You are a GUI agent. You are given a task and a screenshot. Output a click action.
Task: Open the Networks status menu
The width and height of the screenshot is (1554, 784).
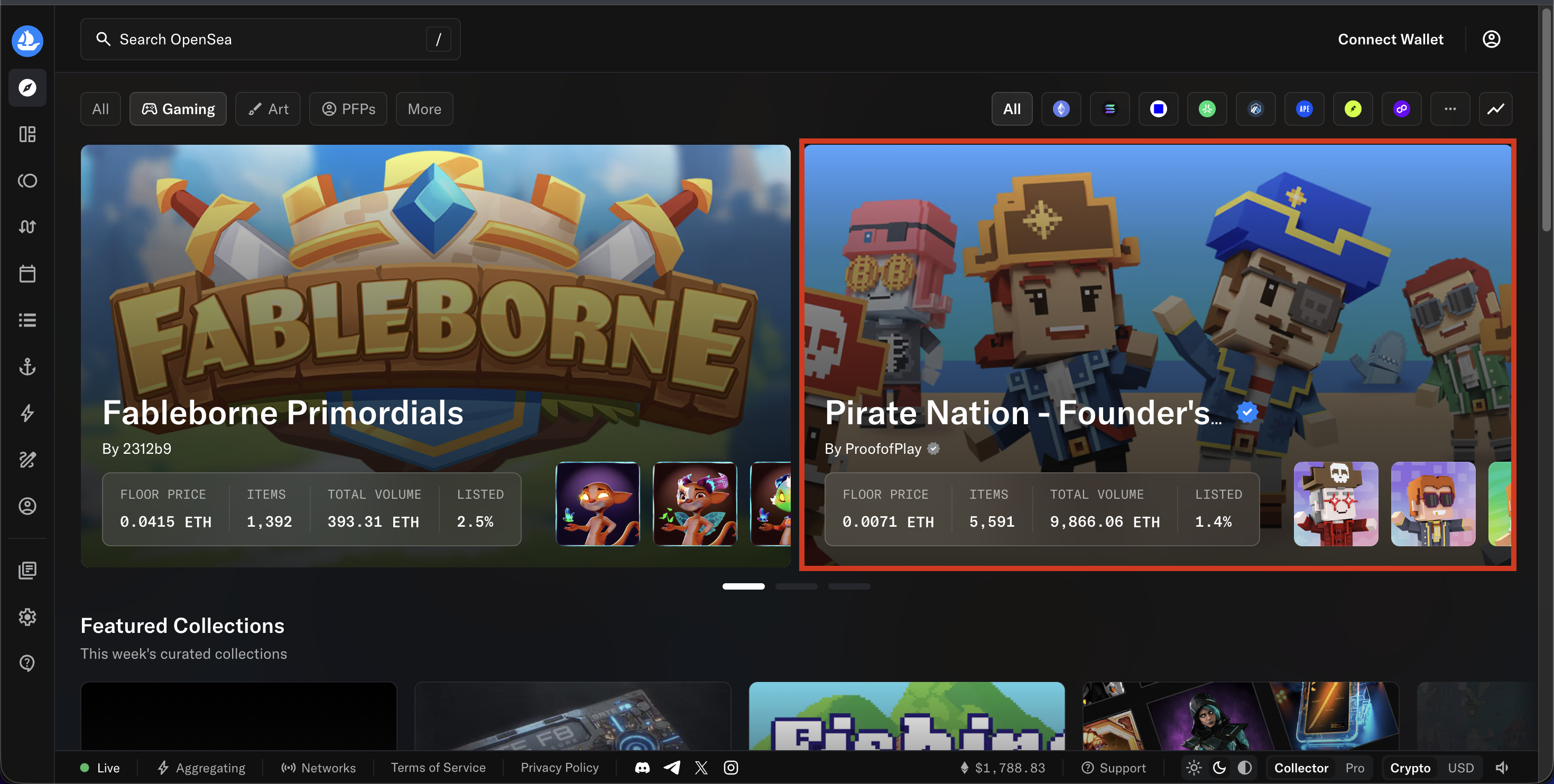[319, 768]
